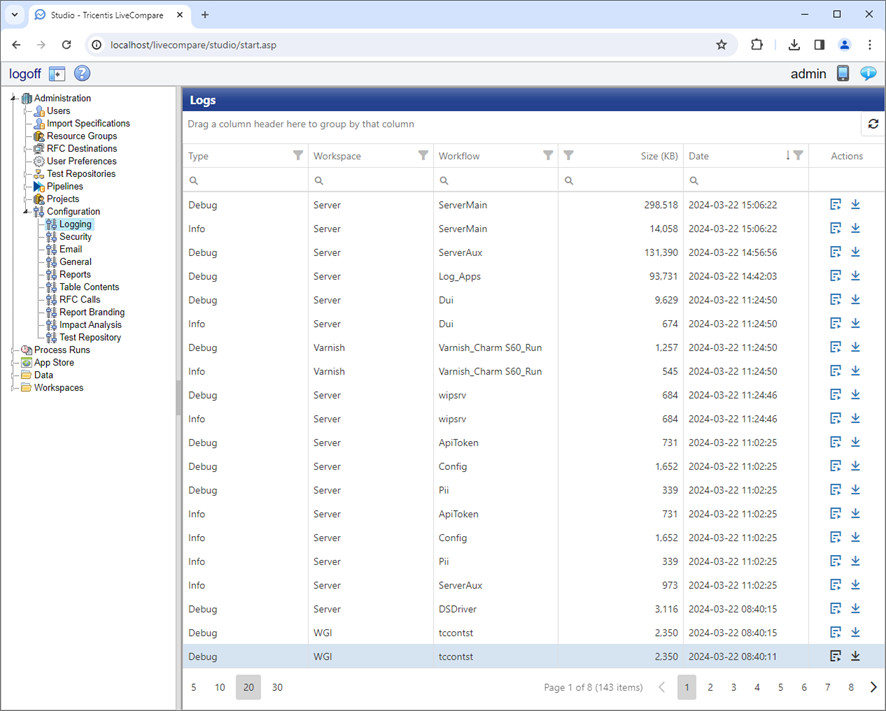Click the Type column filter icon

pos(297,156)
